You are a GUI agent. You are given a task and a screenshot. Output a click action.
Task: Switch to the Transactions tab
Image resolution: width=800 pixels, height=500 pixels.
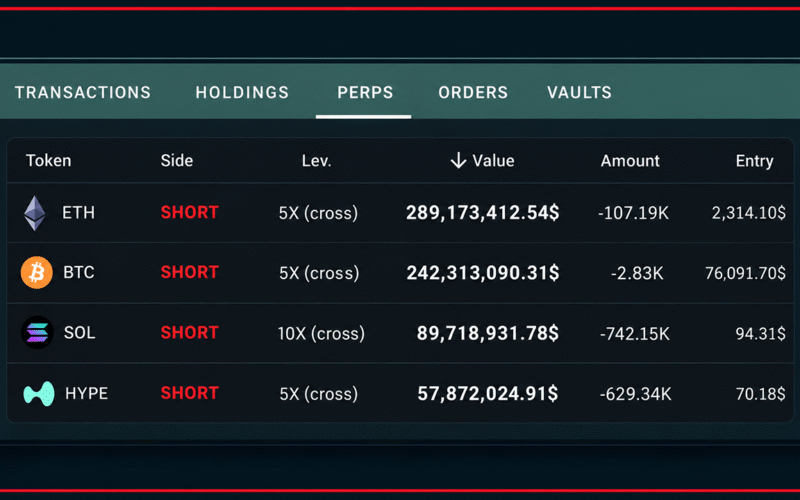click(83, 92)
